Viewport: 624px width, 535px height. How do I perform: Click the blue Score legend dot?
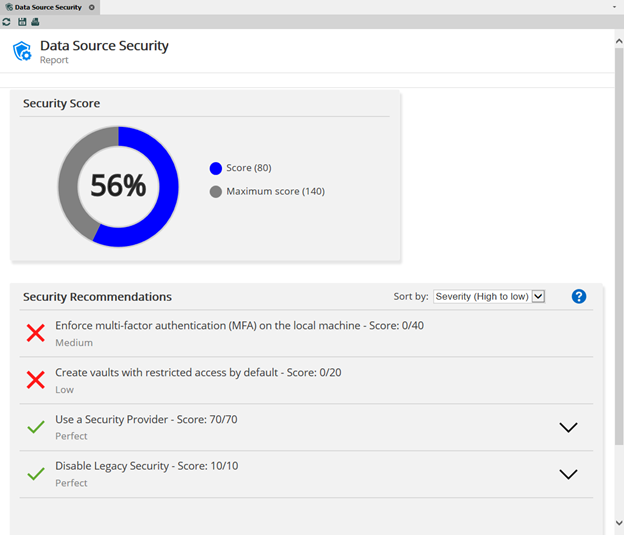coord(215,168)
